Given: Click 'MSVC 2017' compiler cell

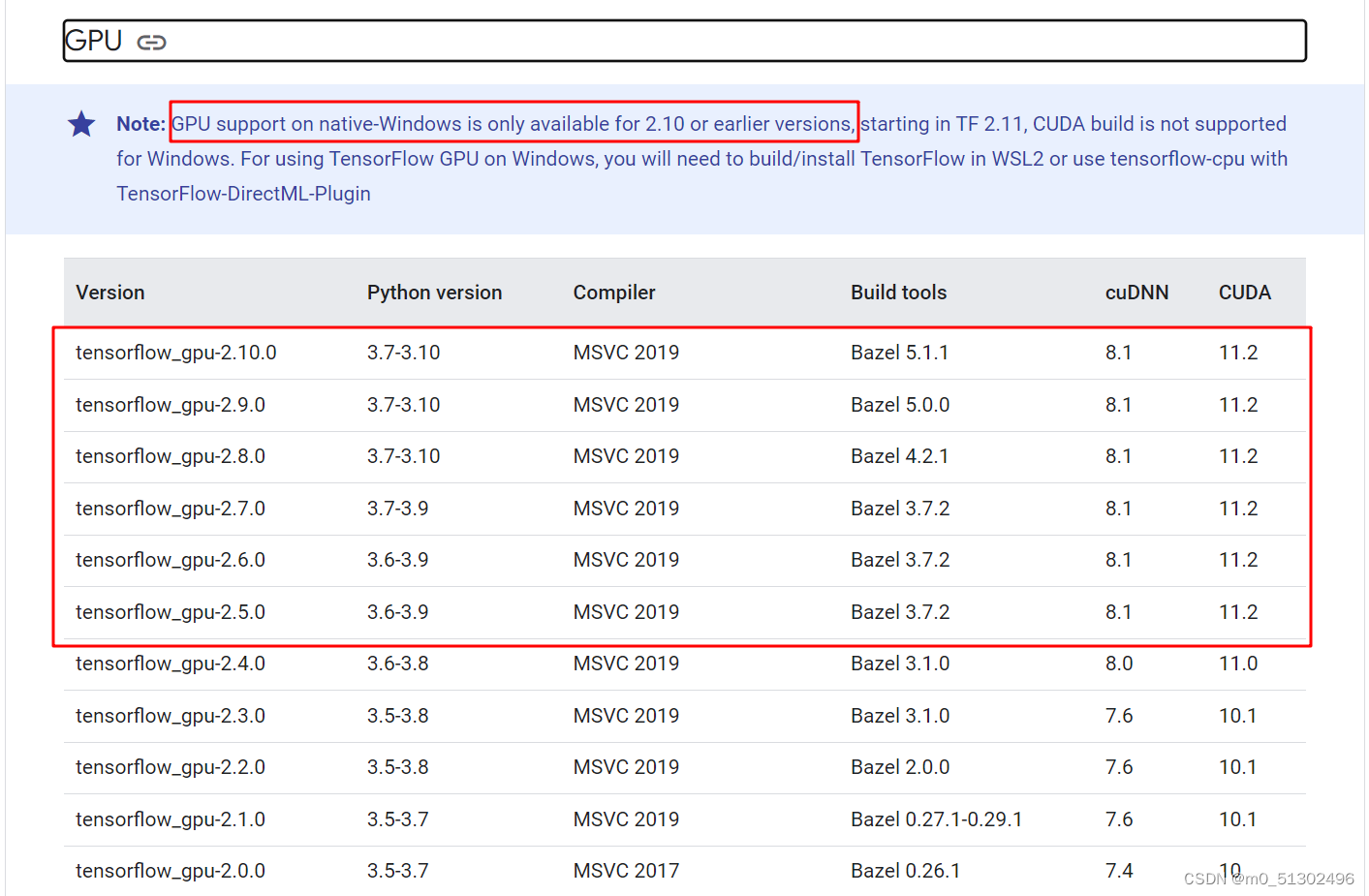Looking at the screenshot, I should (x=626, y=871).
